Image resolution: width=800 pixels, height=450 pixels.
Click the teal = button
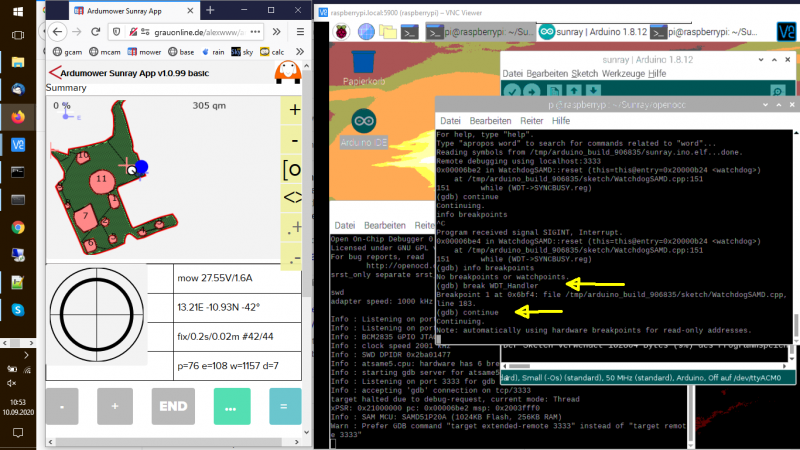pos(285,407)
